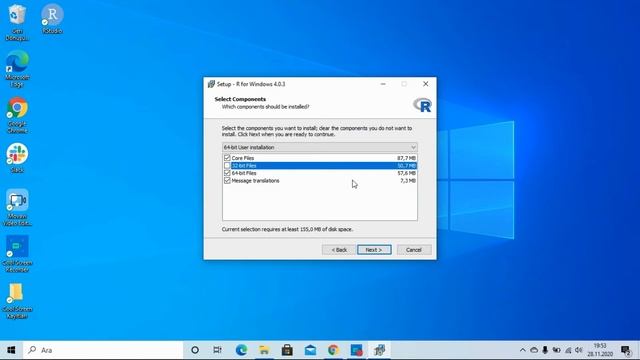Open Task View from the taskbar
This screenshot has height=360, width=640.
(217, 350)
